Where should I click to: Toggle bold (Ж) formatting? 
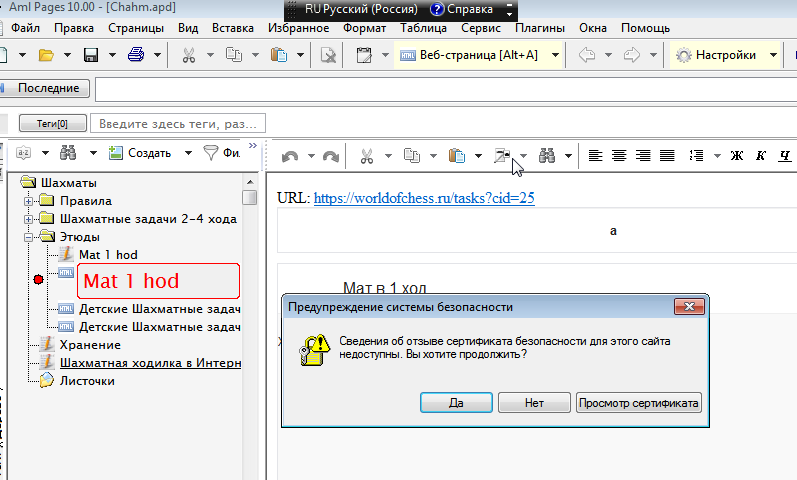point(737,156)
